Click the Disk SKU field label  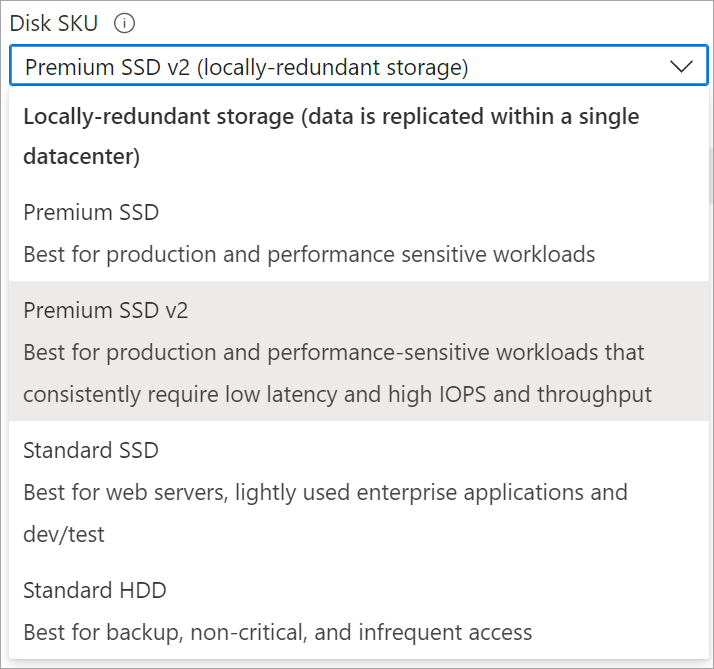[54, 23]
